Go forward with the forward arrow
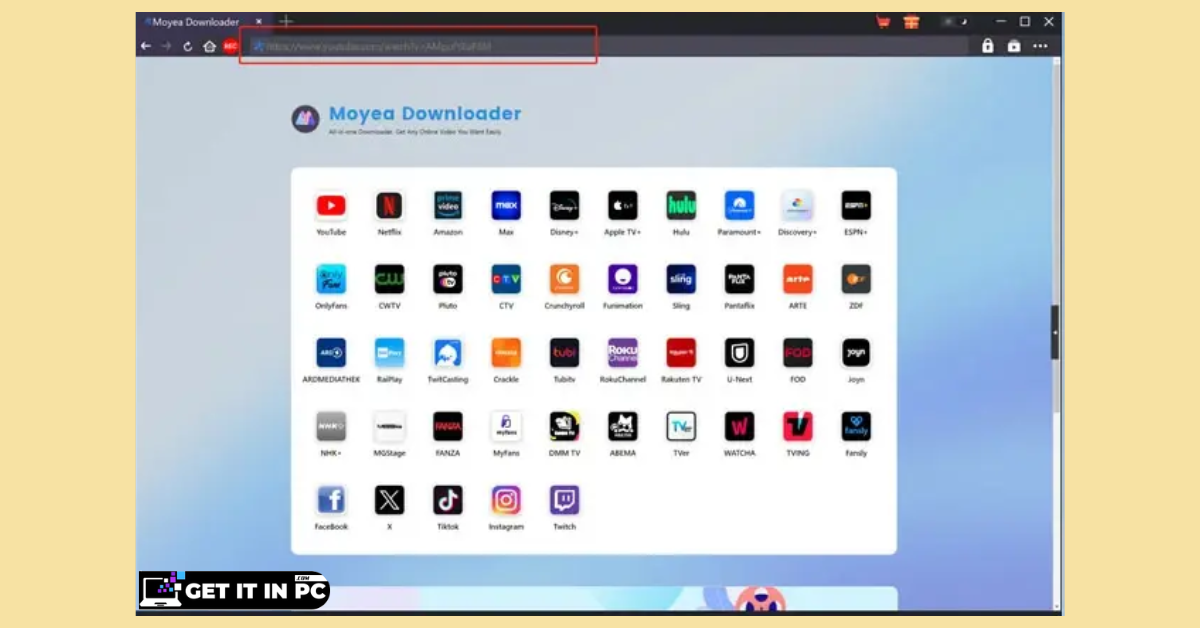 pyautogui.click(x=166, y=46)
